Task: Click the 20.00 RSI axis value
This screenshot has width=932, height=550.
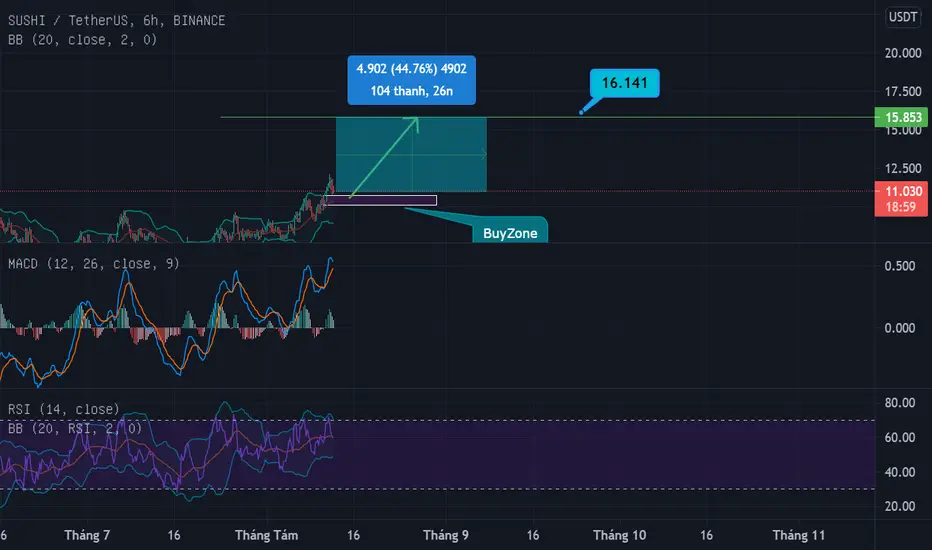Action: (899, 506)
